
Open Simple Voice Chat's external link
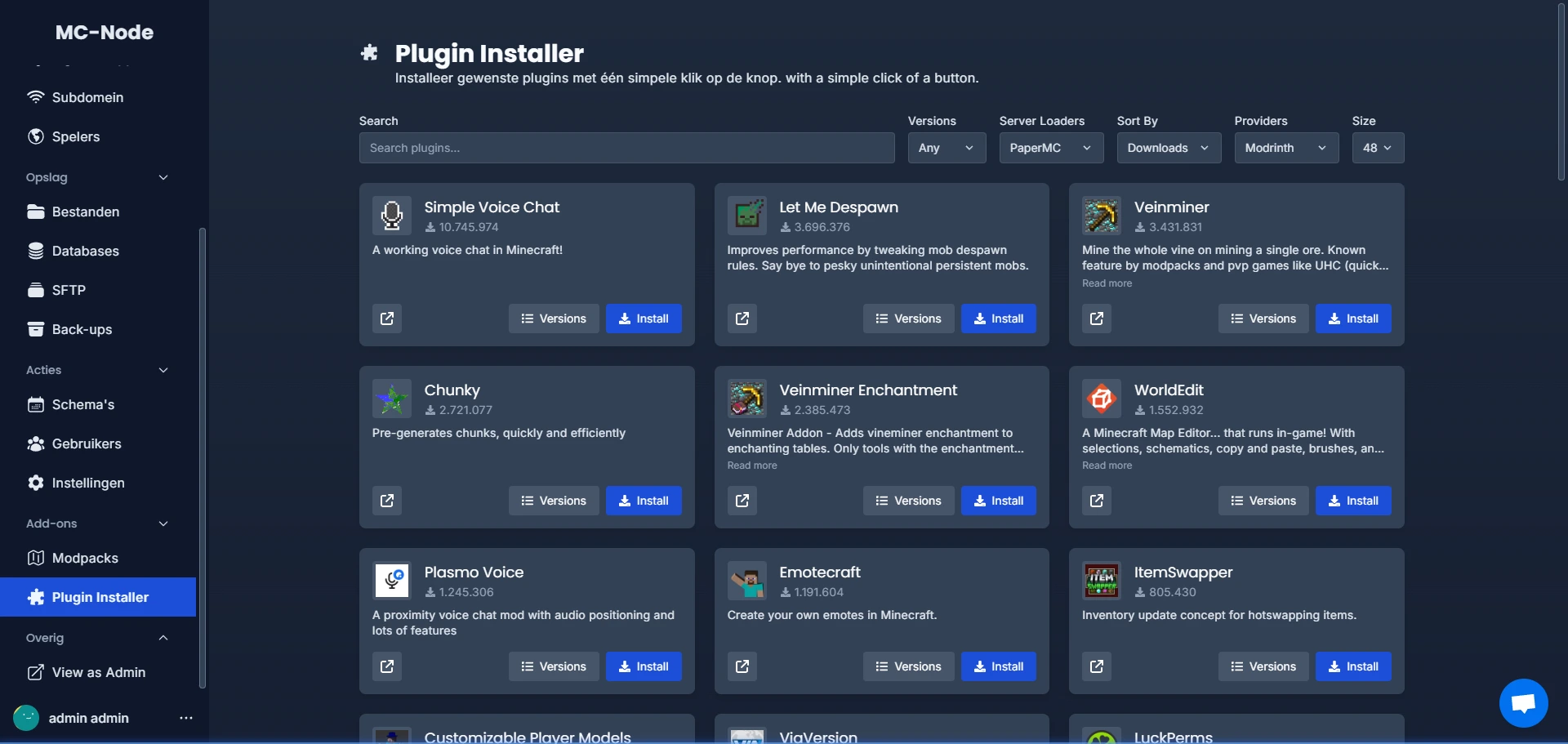click(386, 319)
